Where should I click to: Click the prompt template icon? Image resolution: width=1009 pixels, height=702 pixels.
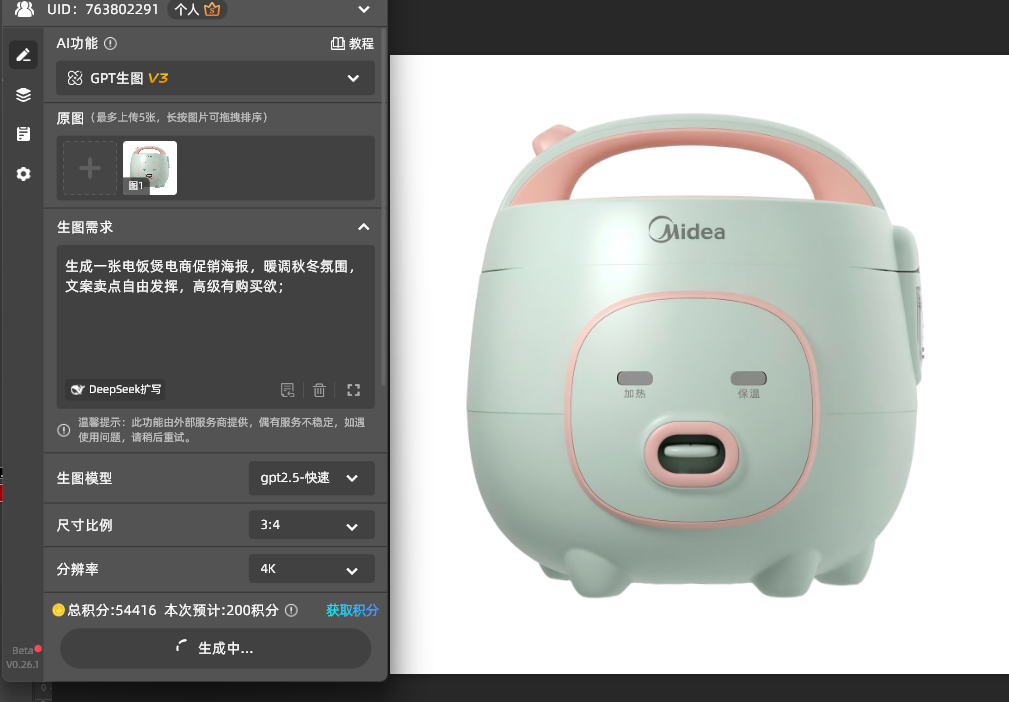coord(287,389)
